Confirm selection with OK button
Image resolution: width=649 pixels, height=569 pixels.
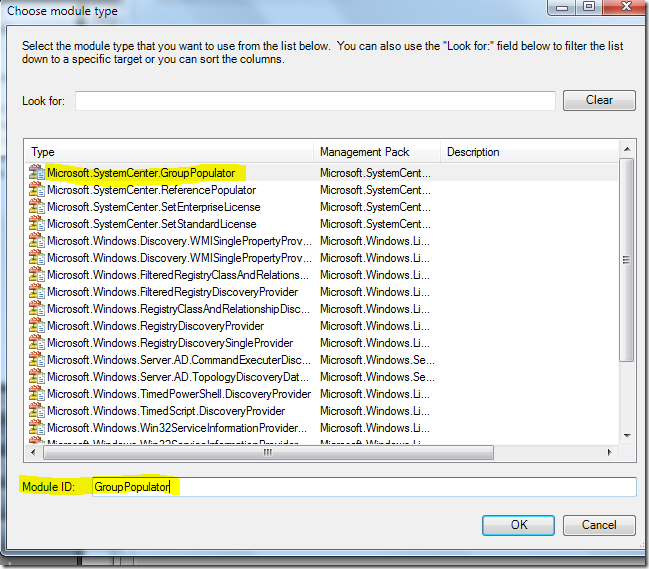pos(518,525)
